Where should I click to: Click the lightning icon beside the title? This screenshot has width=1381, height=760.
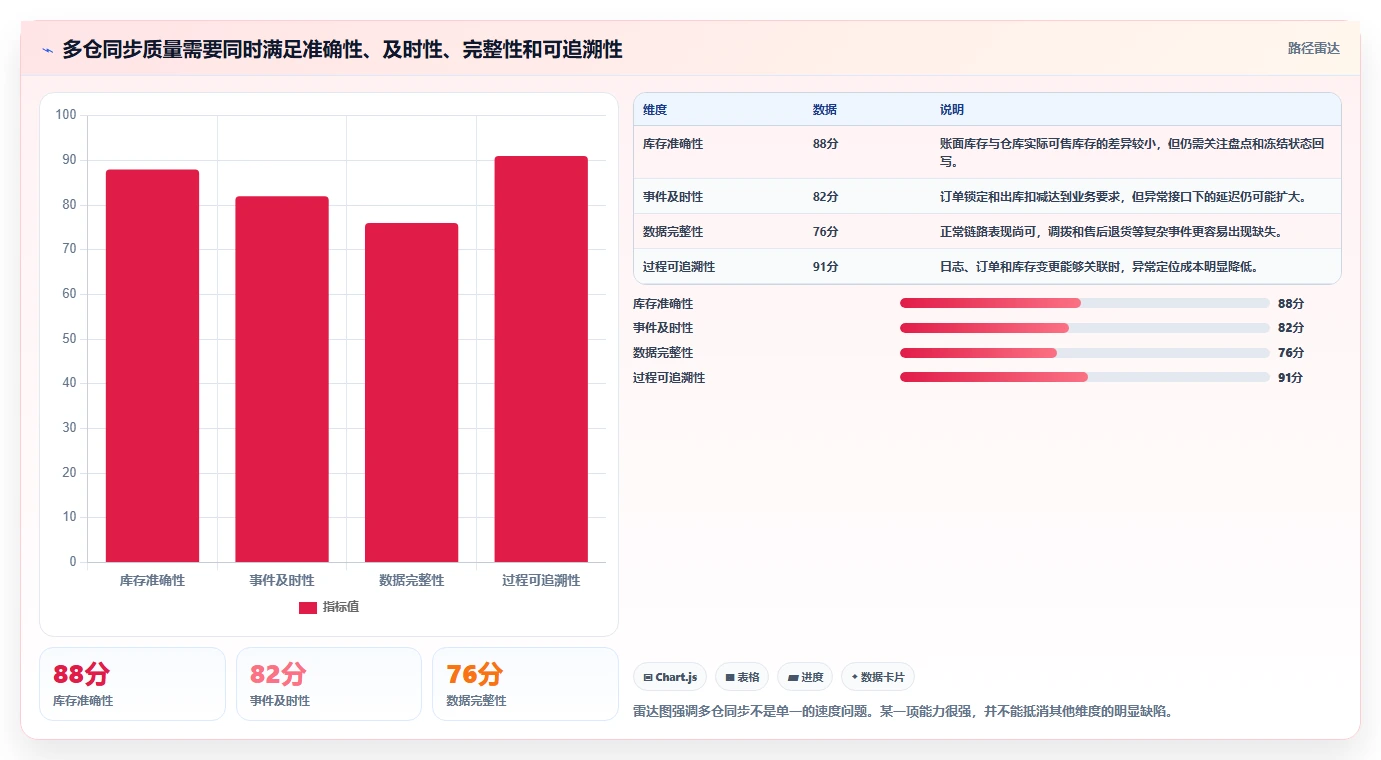pyautogui.click(x=47, y=50)
